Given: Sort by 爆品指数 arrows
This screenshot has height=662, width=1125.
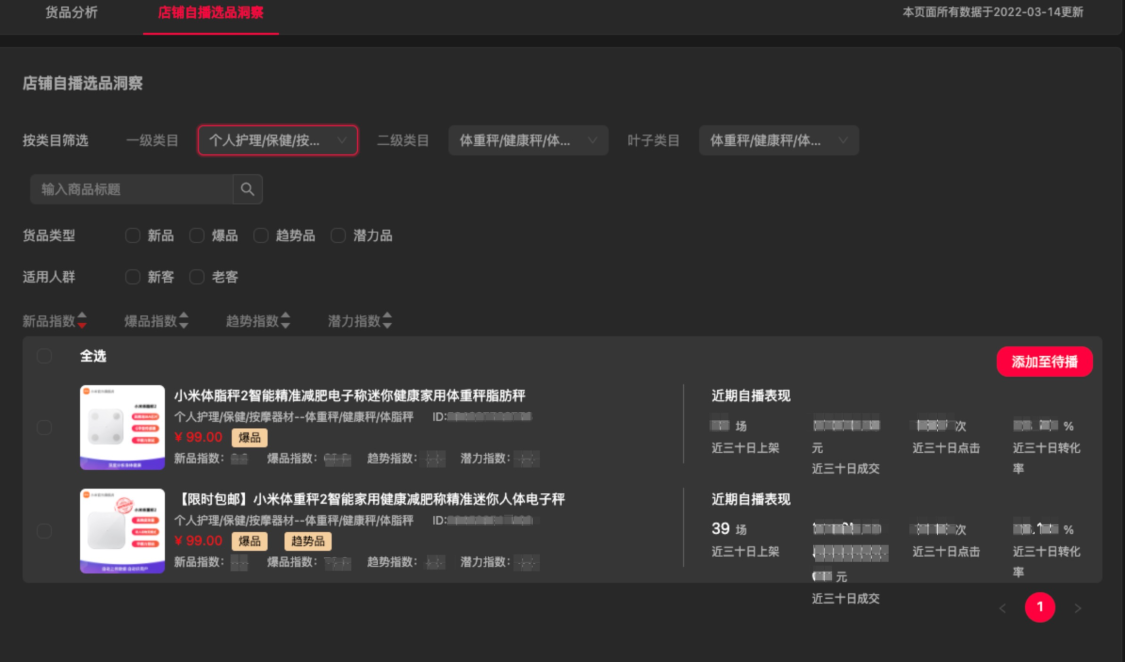Looking at the screenshot, I should [184, 321].
